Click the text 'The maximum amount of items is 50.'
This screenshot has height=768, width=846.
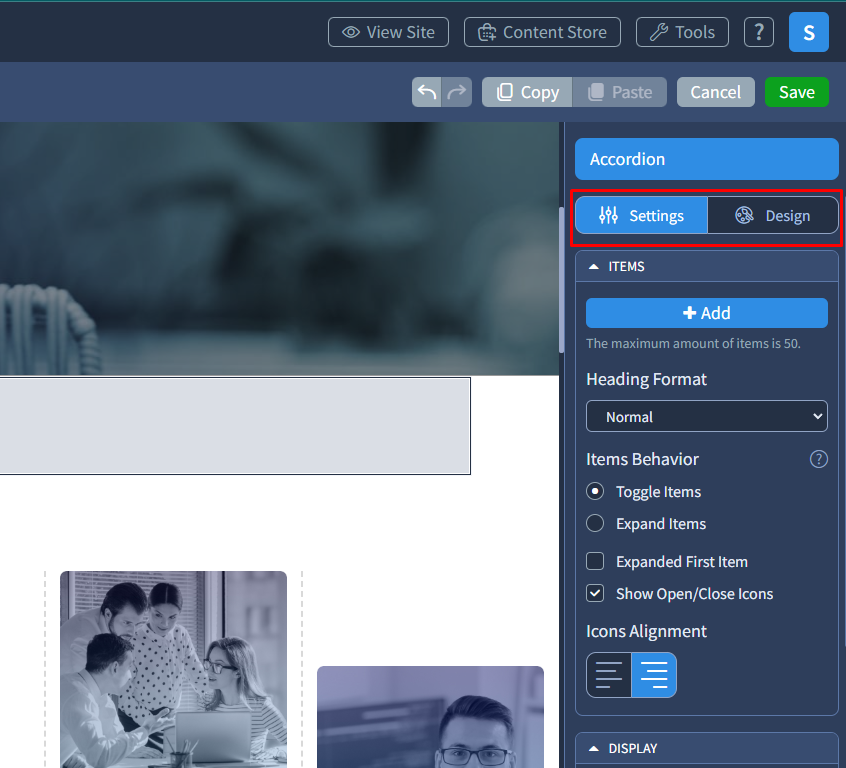pos(693,344)
